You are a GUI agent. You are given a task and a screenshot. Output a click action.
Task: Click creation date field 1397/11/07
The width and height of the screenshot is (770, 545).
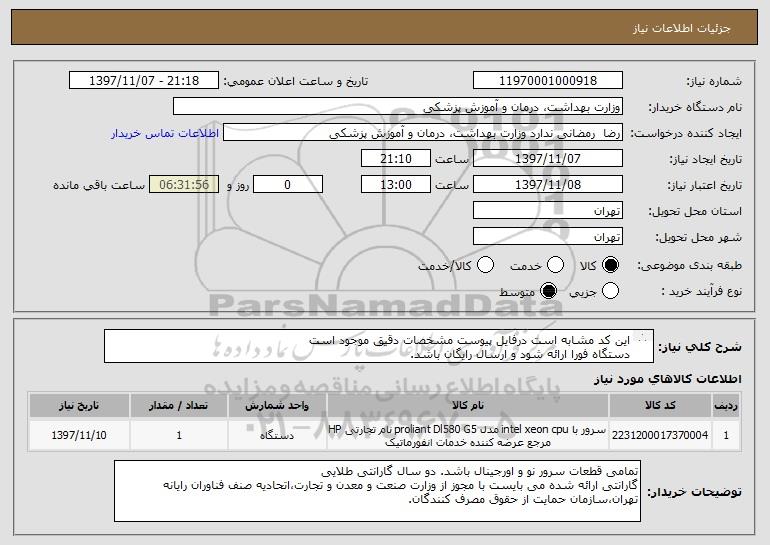click(548, 159)
